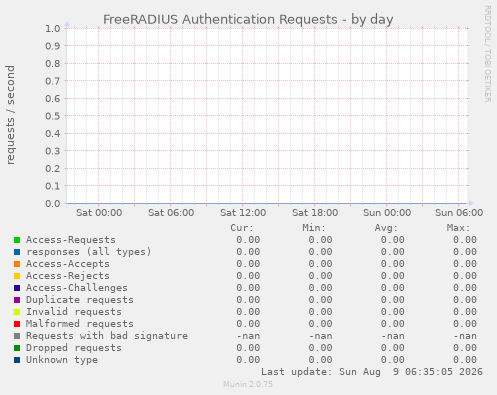Select the bad signature gray swatch
497x395 pixels.
click(17, 336)
